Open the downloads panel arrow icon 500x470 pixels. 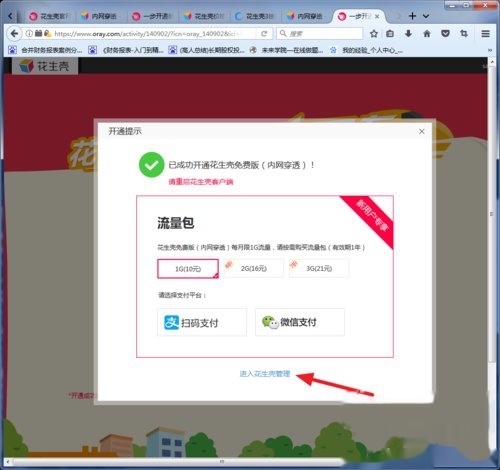coord(408,34)
